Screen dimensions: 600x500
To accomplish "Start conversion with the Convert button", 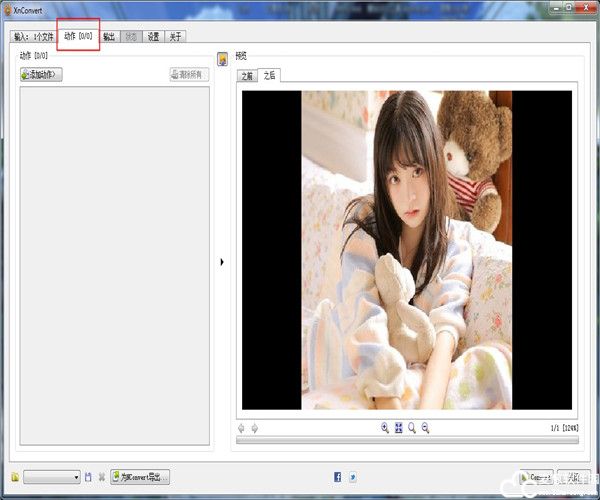I will click(536, 477).
